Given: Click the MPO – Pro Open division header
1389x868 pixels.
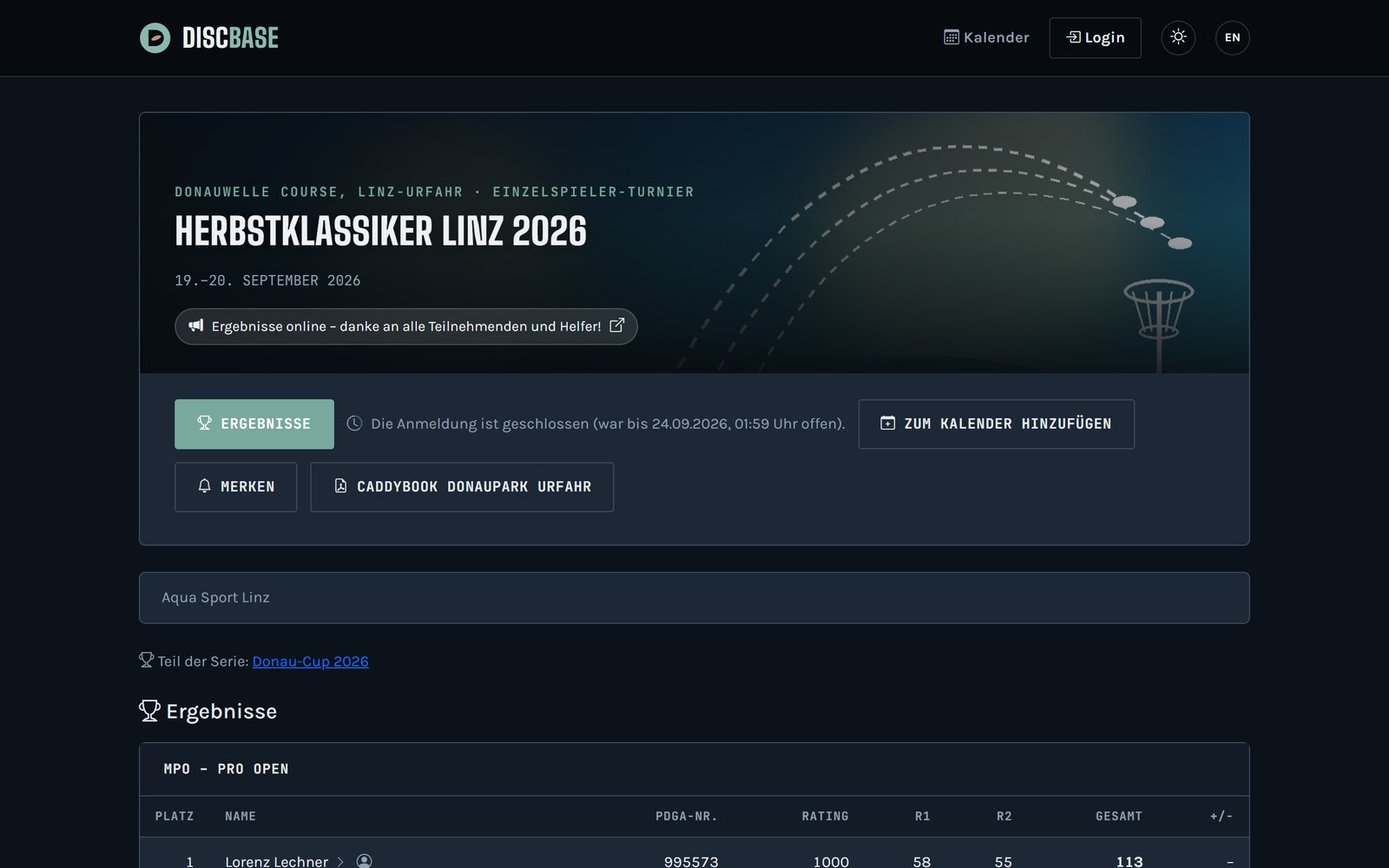Looking at the screenshot, I should pos(694,769).
